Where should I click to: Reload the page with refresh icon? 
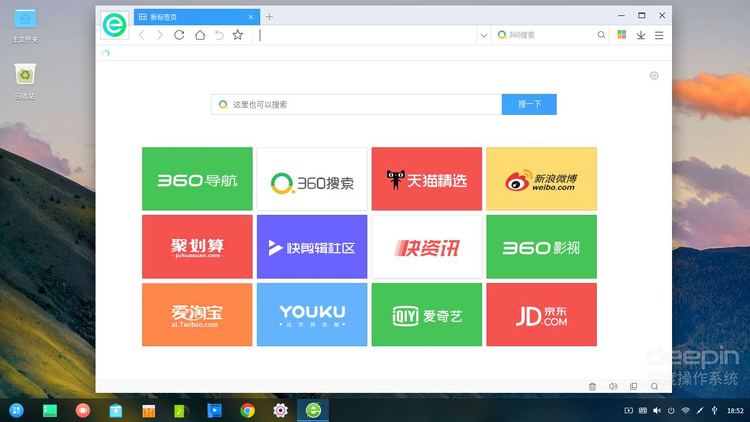click(x=179, y=35)
